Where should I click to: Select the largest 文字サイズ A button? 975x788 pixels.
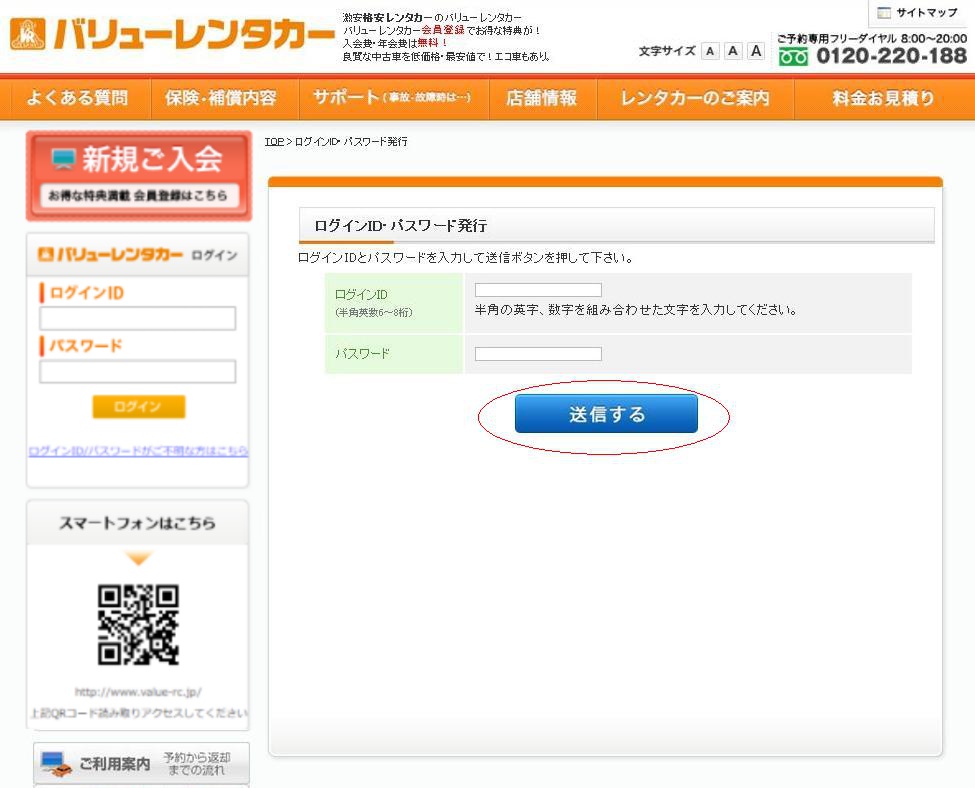756,51
